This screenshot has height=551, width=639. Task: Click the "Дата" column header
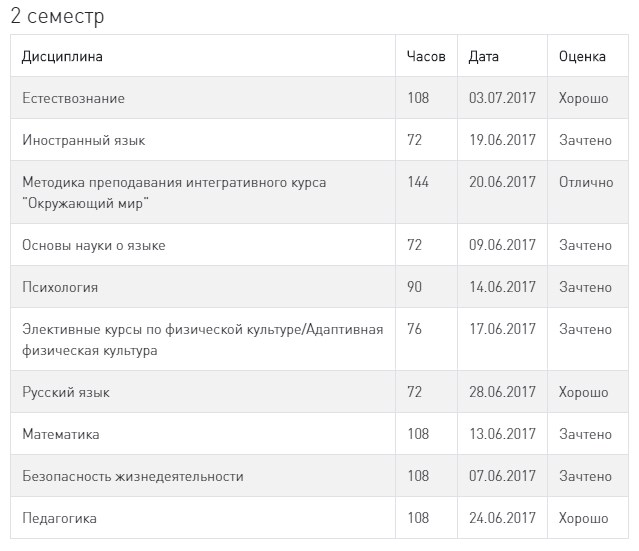[x=484, y=57]
